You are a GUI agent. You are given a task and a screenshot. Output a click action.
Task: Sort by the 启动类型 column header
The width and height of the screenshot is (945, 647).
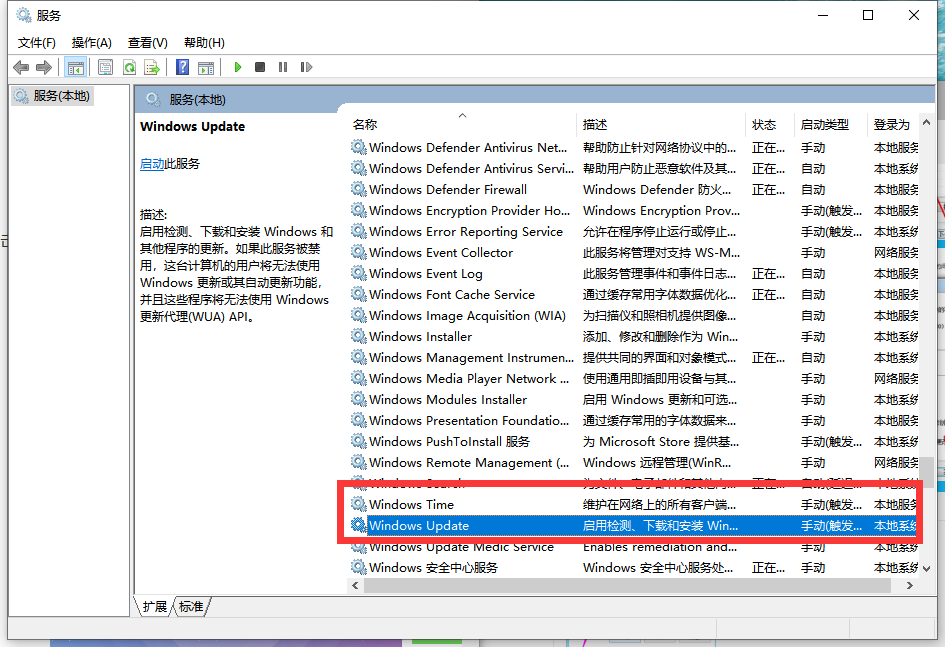830,125
